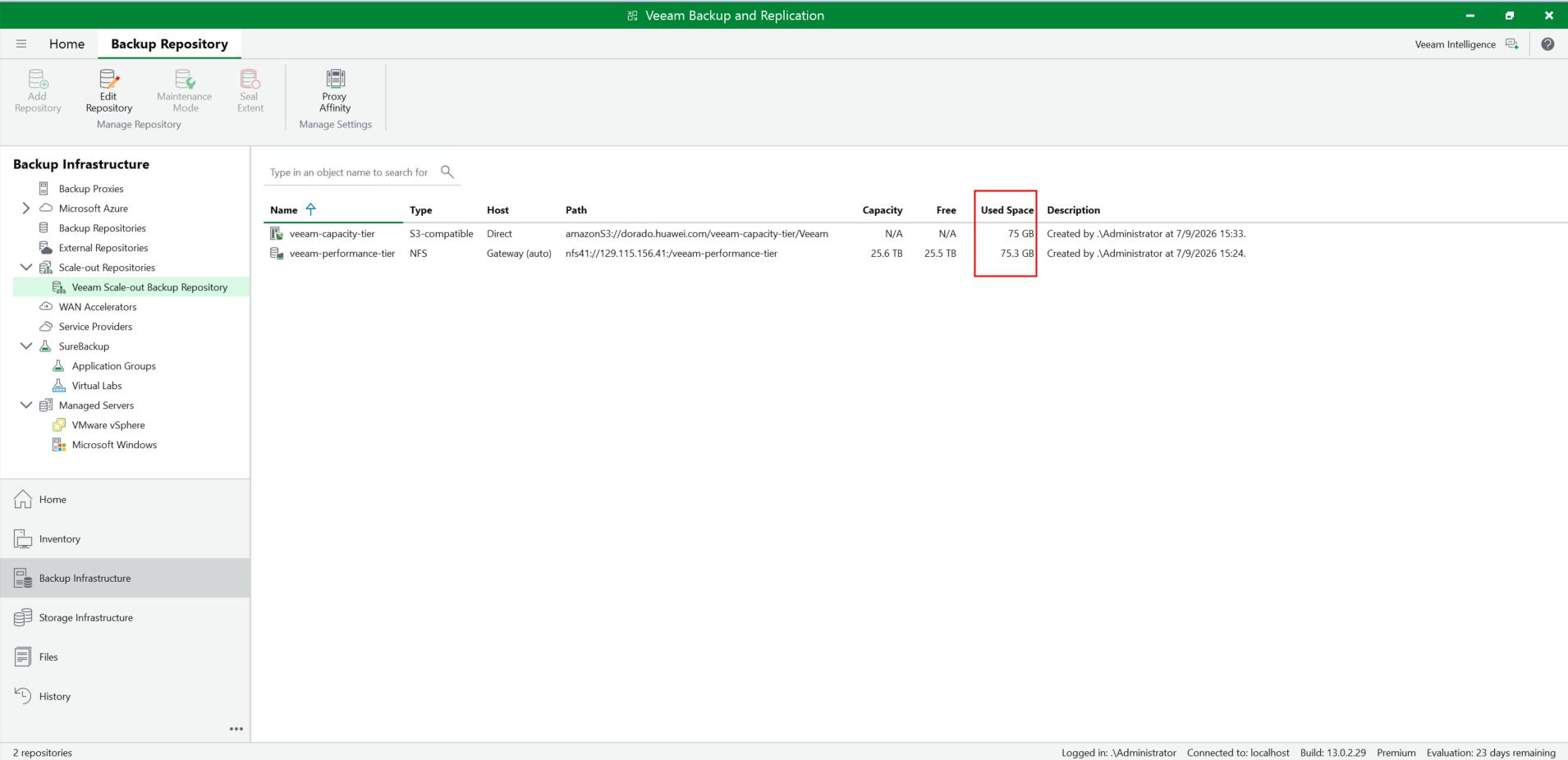
Task: Open External Repositories in the tree
Action: click(103, 248)
